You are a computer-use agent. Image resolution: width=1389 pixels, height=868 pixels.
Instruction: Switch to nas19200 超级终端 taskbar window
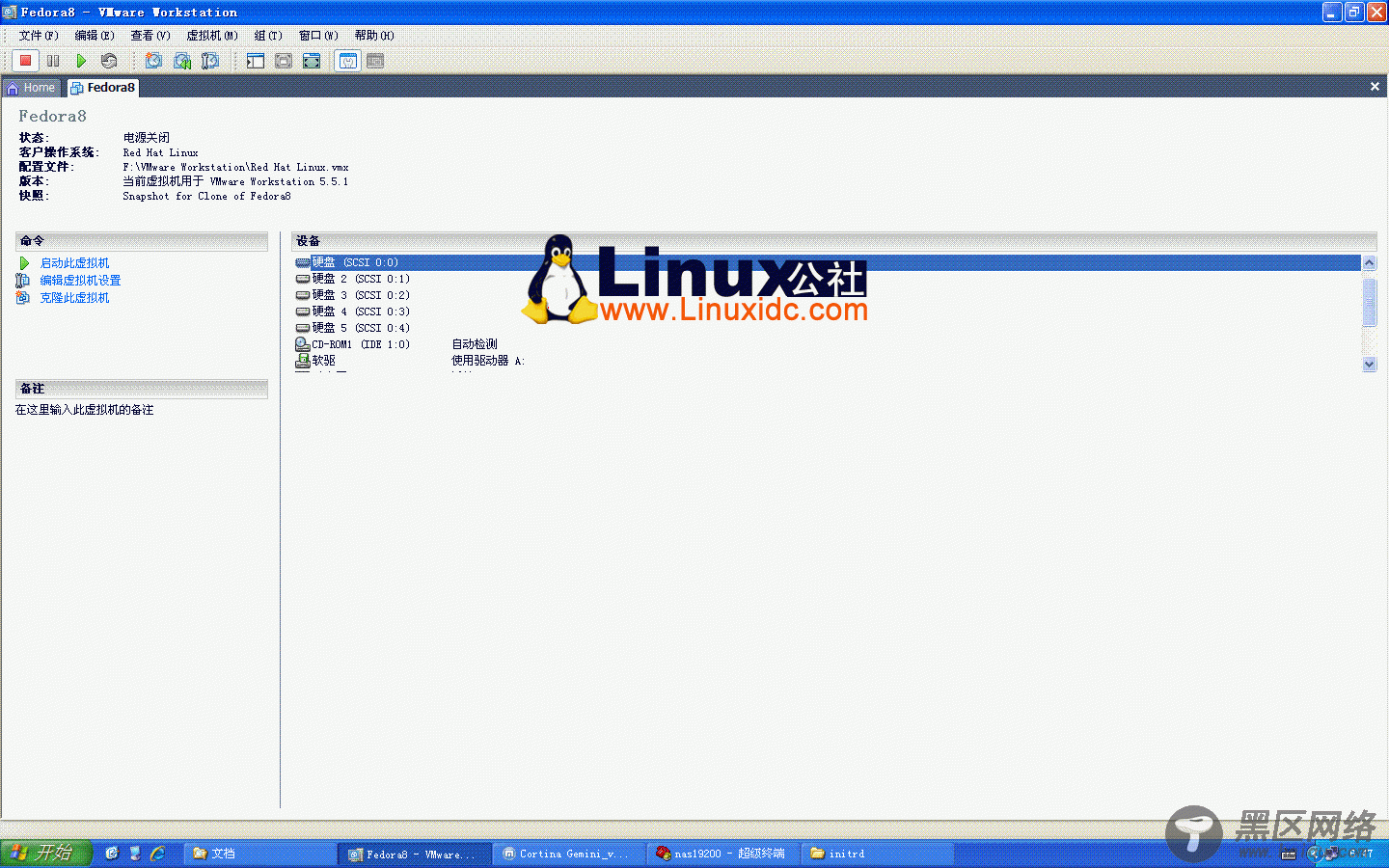(x=722, y=854)
